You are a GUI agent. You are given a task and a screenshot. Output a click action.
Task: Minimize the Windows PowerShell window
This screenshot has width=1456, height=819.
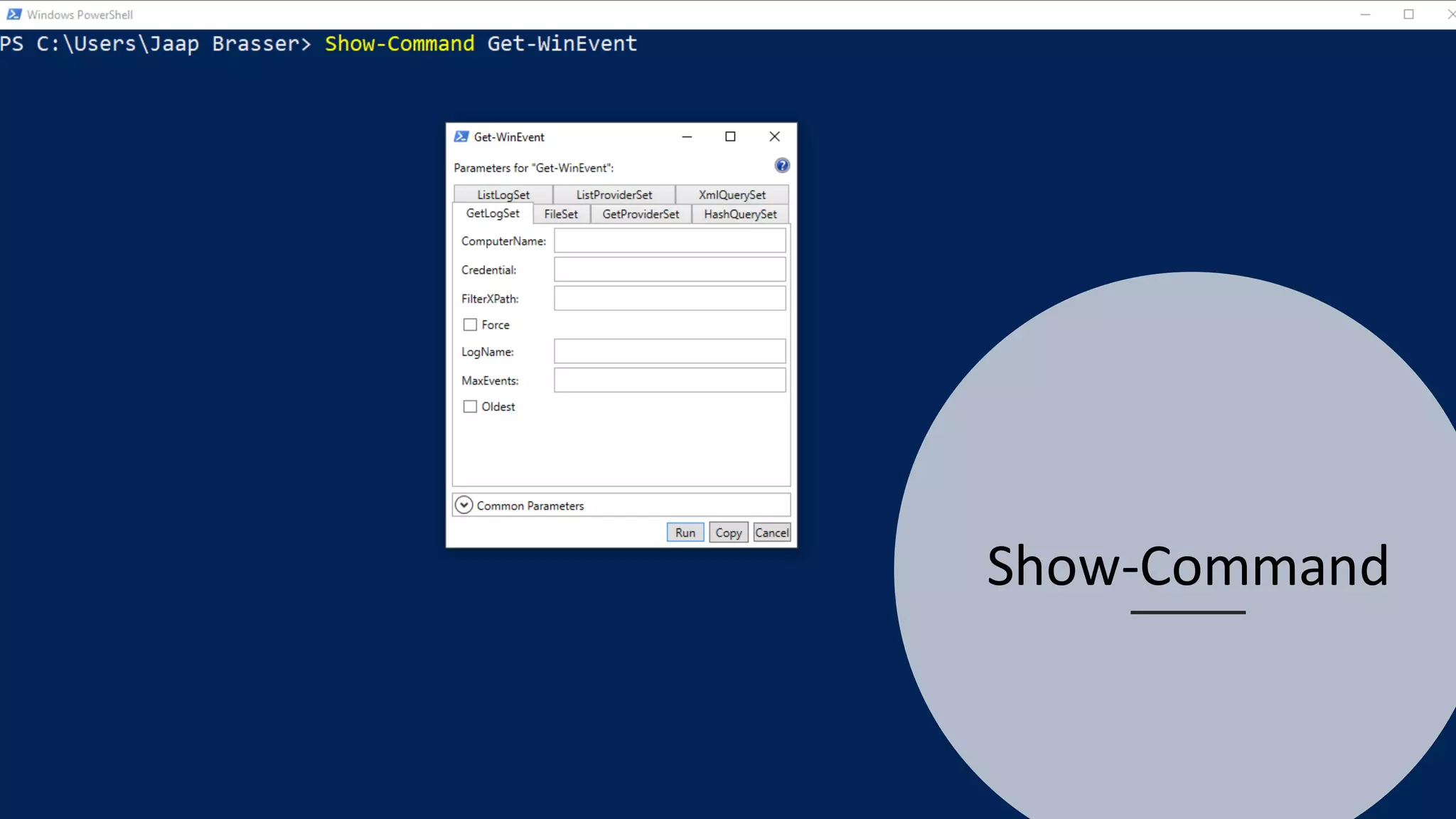pyautogui.click(x=1365, y=14)
